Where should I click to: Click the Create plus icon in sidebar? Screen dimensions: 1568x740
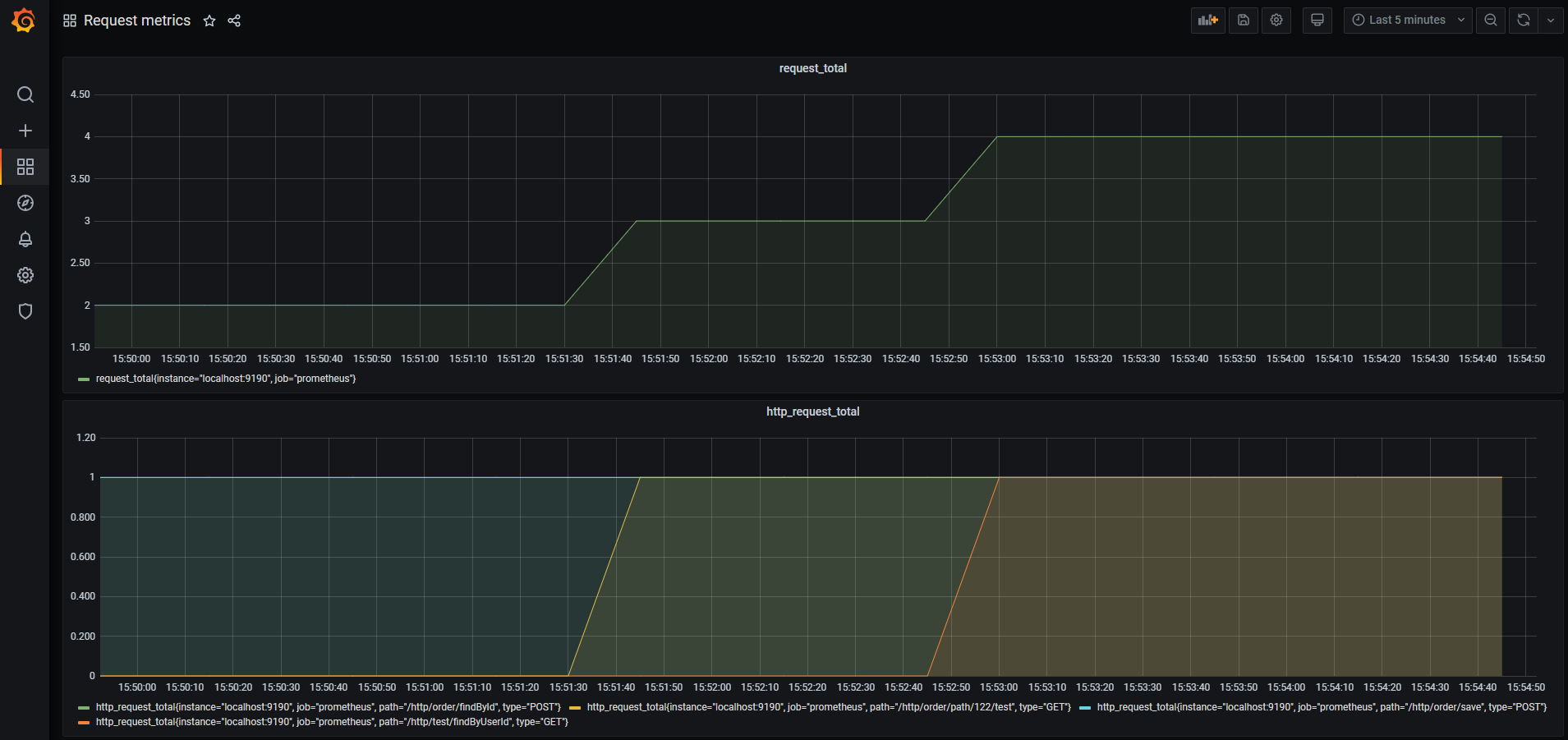coord(25,131)
